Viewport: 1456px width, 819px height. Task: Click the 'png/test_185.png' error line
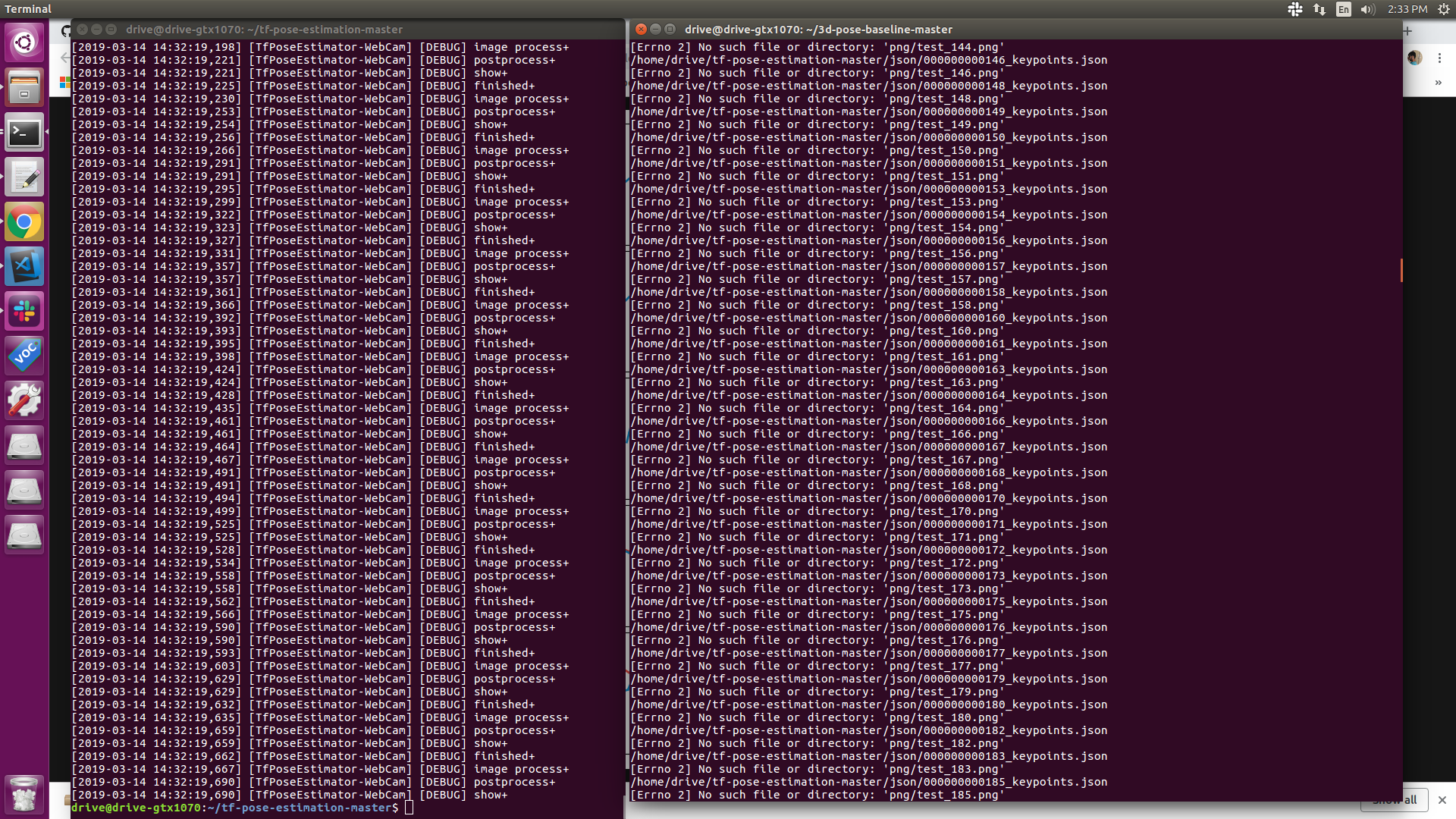click(817, 795)
